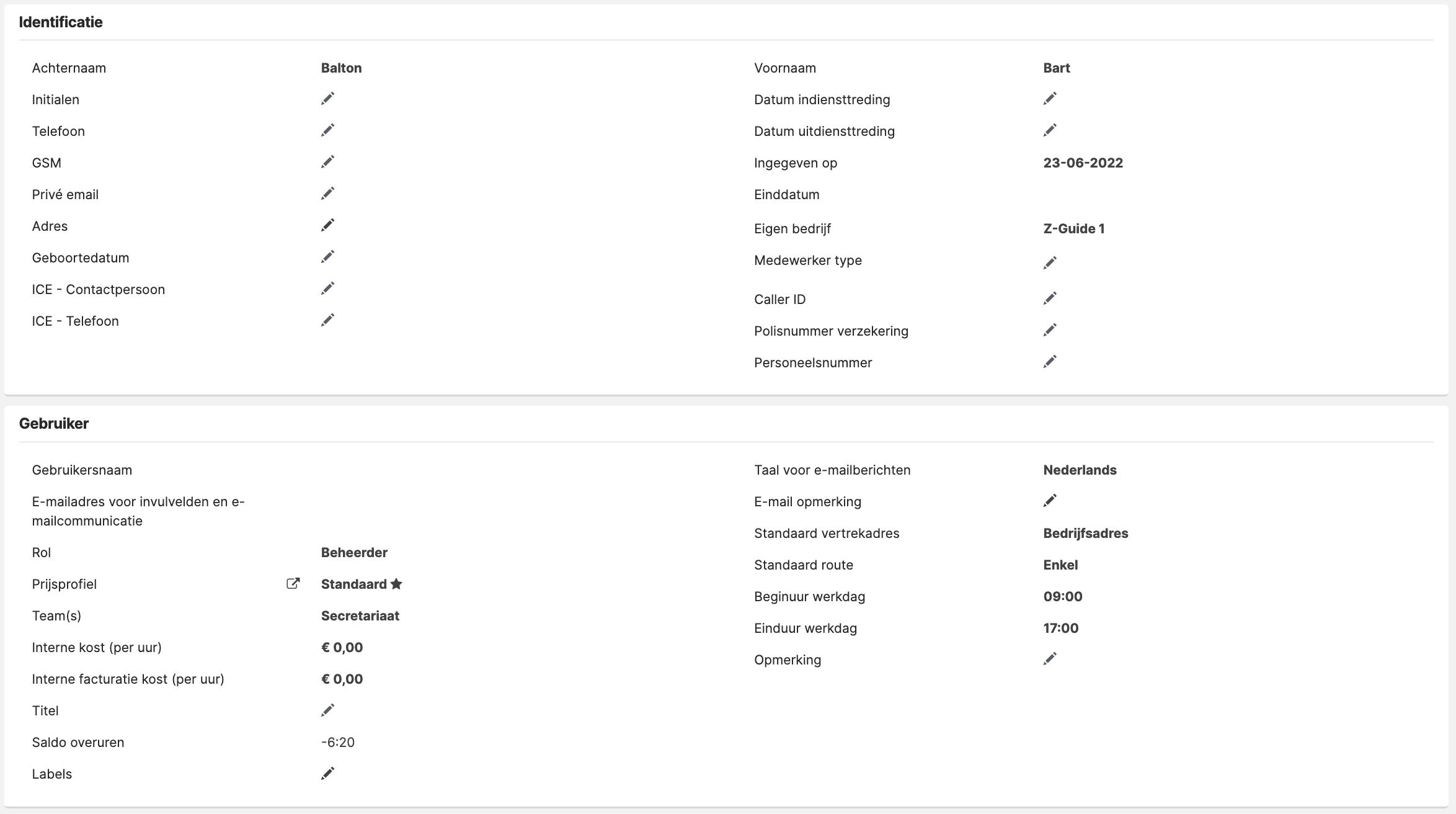Edit Caller ID pencil icon
This screenshot has height=814, width=1456.
point(1050,298)
